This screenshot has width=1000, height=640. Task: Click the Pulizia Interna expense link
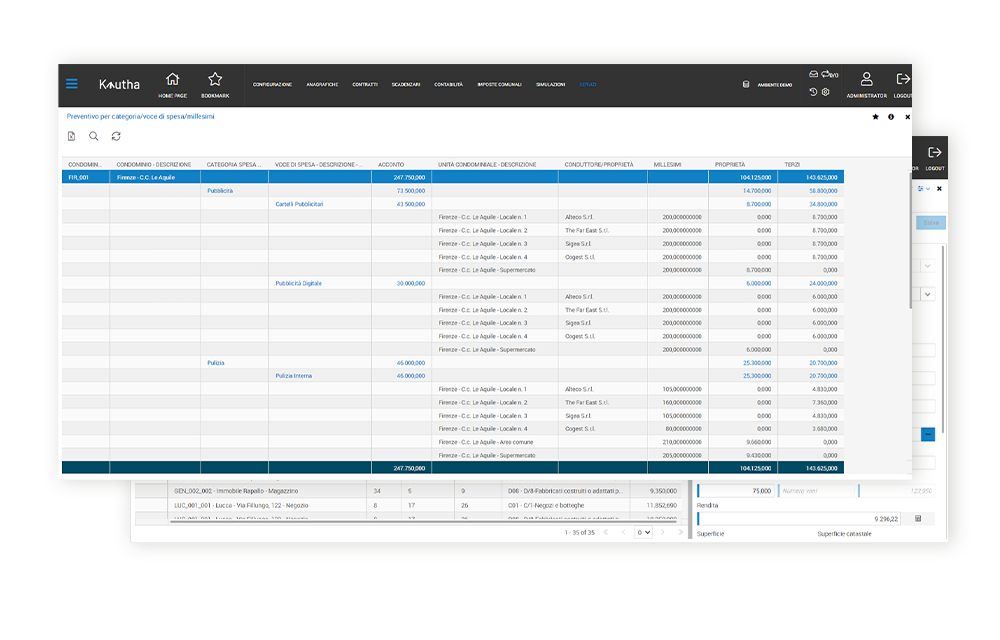point(293,376)
